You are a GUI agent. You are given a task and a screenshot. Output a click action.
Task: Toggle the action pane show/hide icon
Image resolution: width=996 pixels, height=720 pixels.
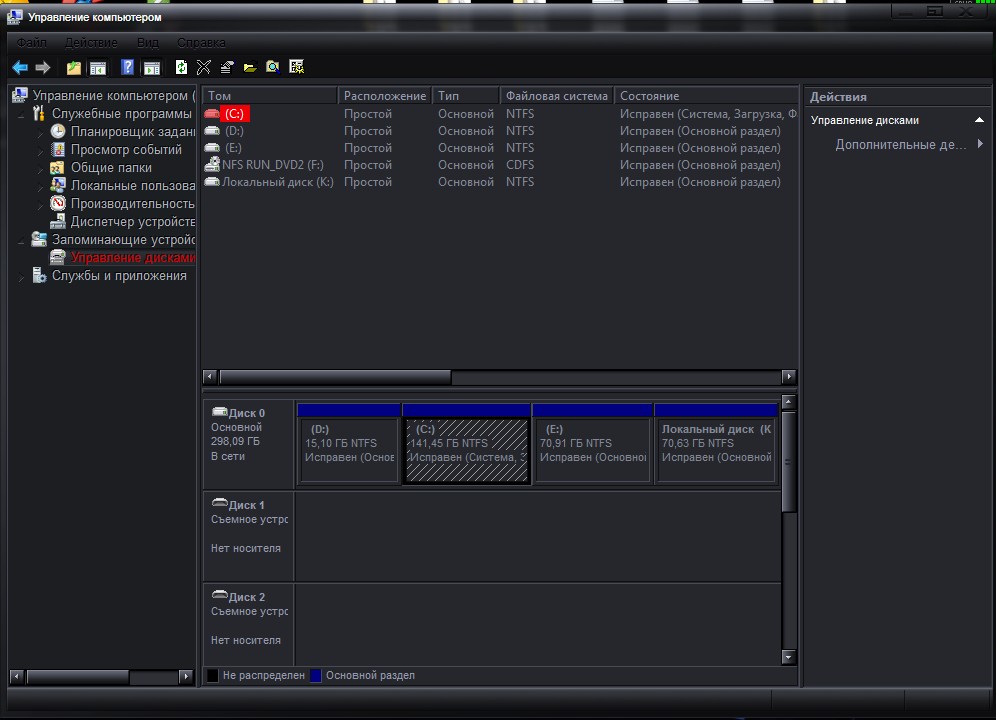(x=151, y=67)
